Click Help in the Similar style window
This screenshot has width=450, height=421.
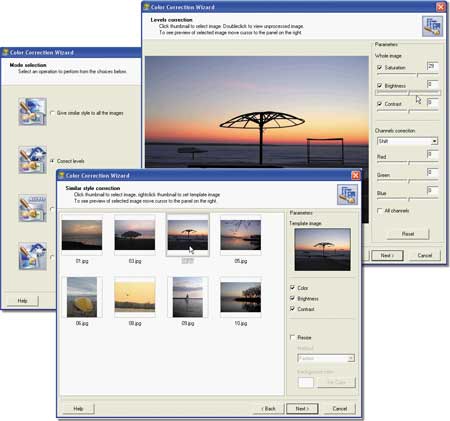[79, 409]
